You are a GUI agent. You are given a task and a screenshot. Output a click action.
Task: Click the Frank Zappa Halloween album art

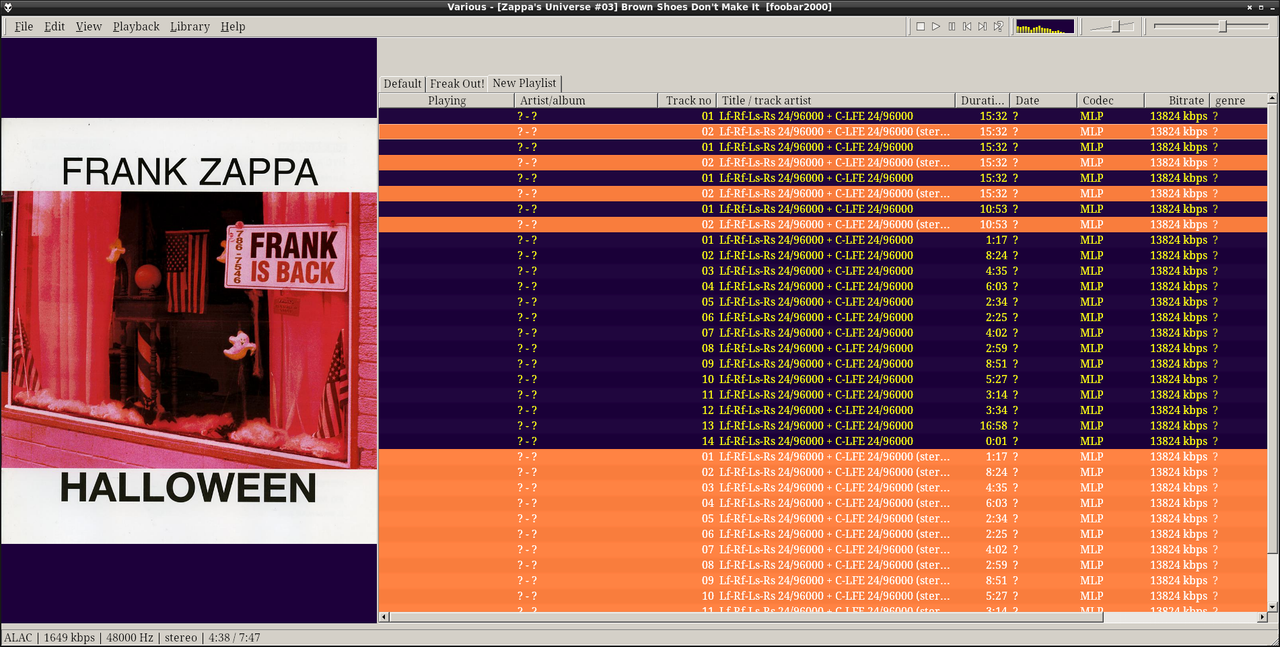point(189,331)
